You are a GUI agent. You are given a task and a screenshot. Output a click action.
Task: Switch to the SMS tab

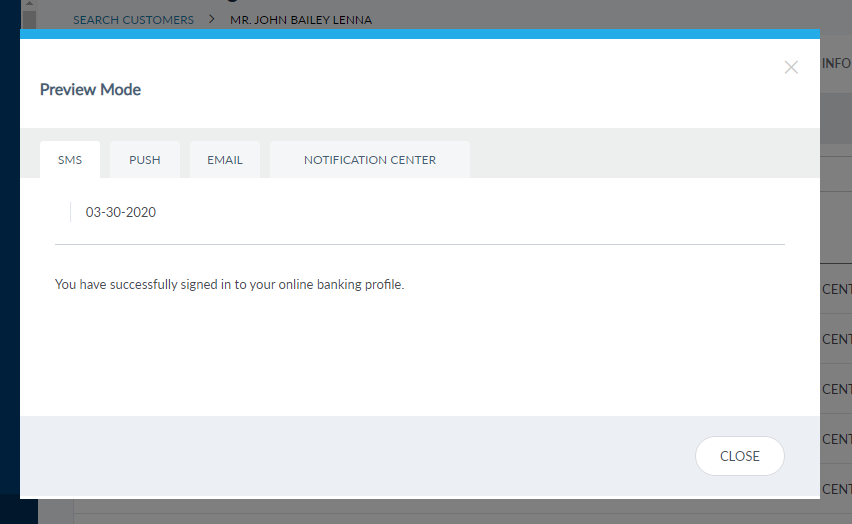70,160
